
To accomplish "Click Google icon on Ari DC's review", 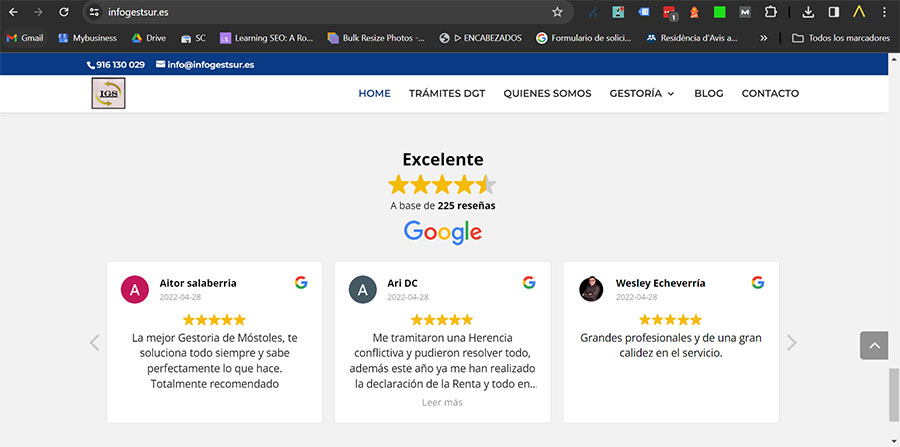I will [529, 282].
